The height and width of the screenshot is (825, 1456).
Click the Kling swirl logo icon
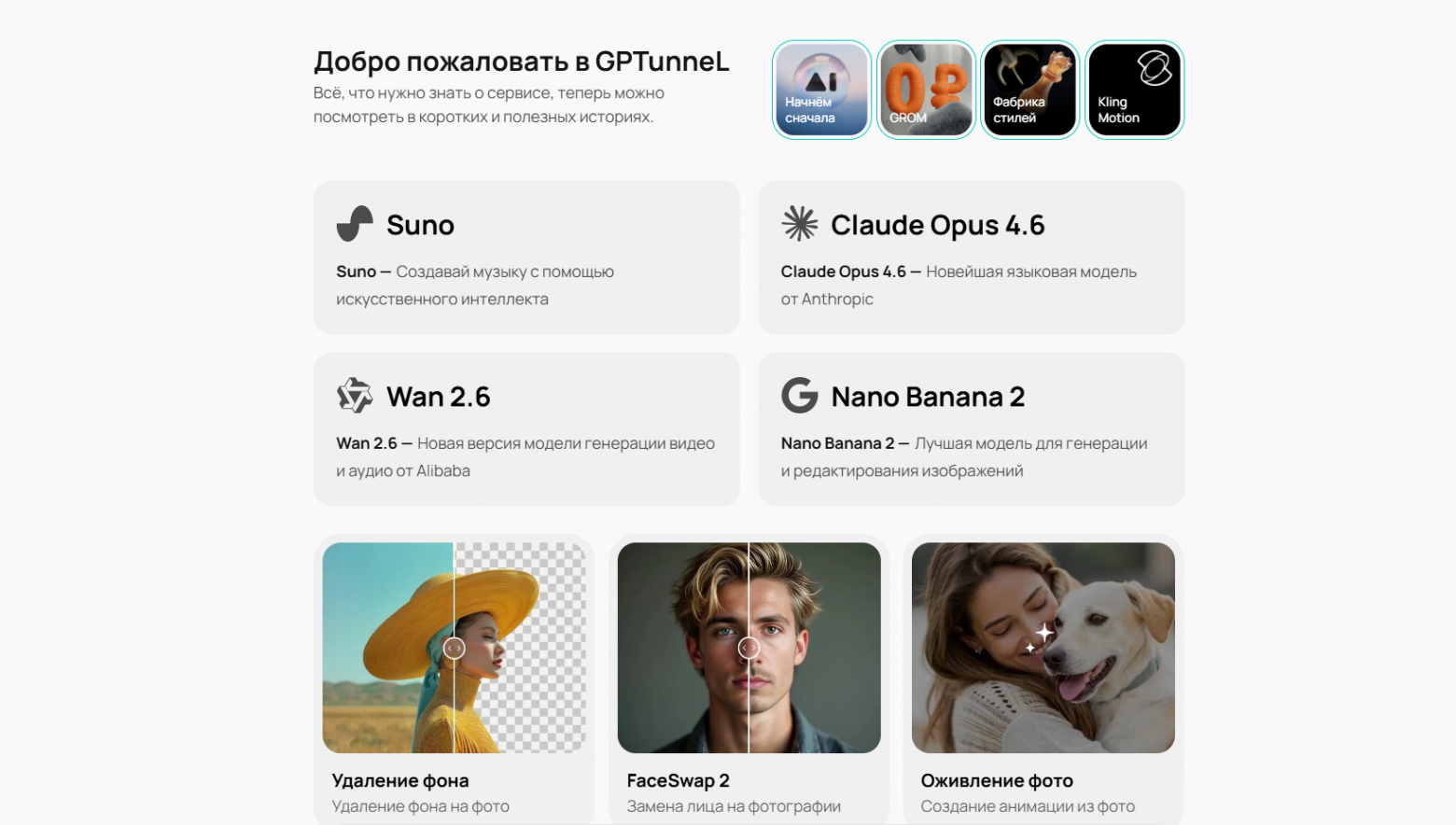tap(1154, 67)
